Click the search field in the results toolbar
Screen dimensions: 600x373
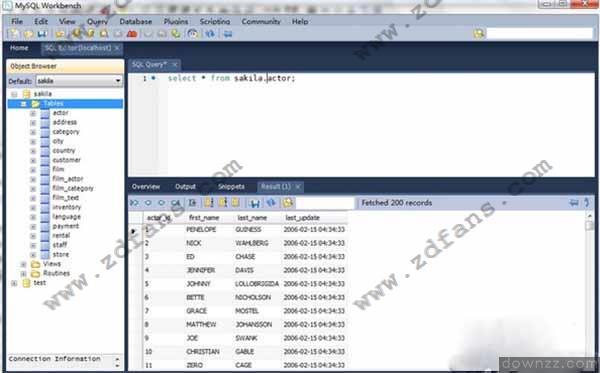coord(325,203)
